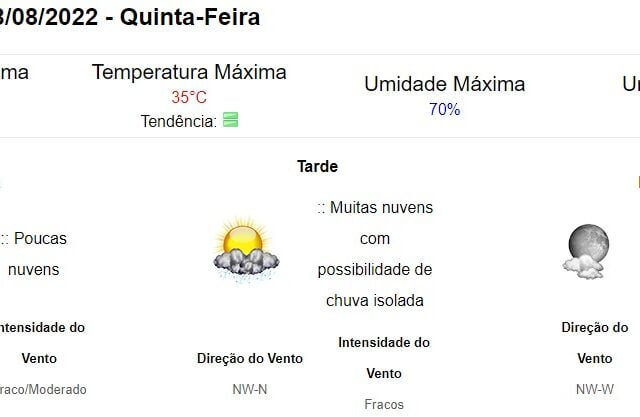This screenshot has width=640, height=417.
Task: Click the Intensidade do Vento label above Fracos
Action: pyautogui.click(x=384, y=358)
